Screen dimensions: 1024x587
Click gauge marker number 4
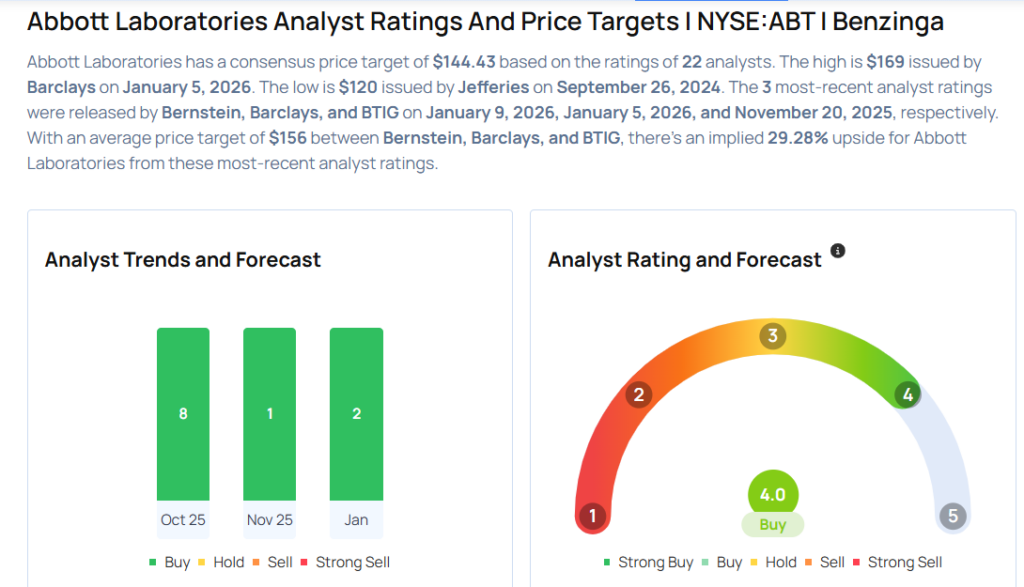click(x=907, y=394)
